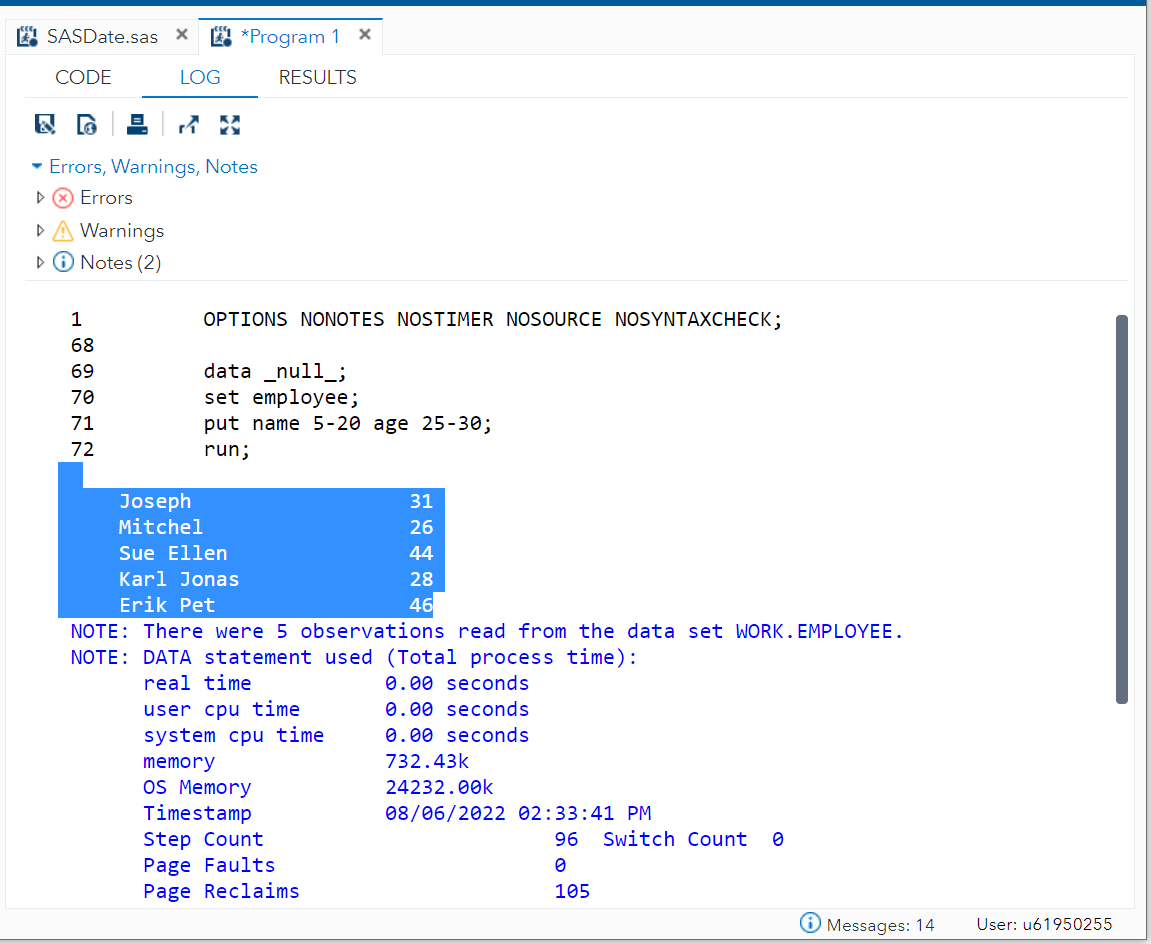This screenshot has width=1151, height=944.
Task: Expand the Errors section
Action: pos(39,197)
